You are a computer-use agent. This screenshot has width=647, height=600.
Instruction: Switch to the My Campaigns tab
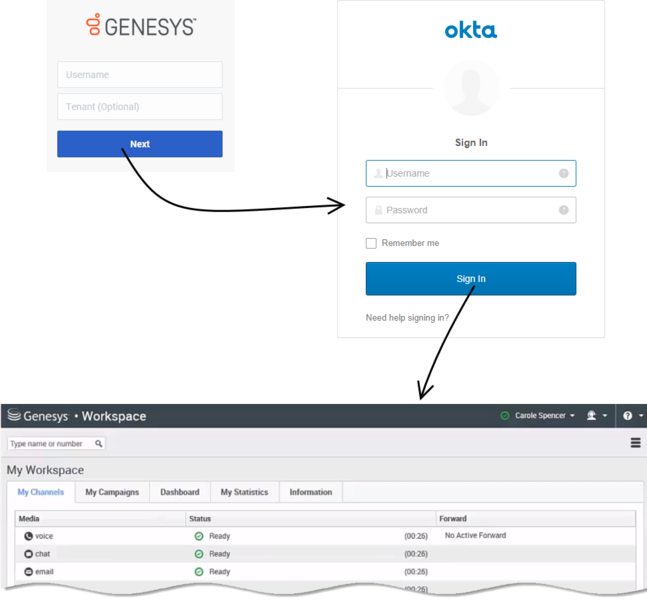point(112,492)
